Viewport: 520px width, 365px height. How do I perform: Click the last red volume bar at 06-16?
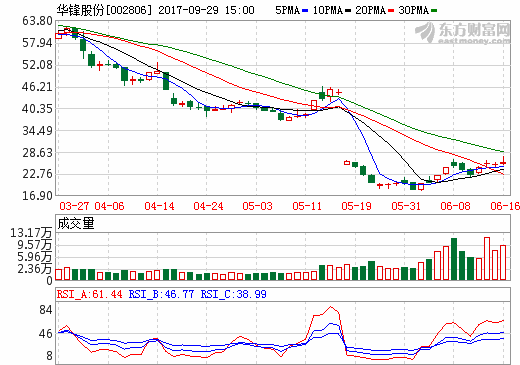(x=503, y=263)
